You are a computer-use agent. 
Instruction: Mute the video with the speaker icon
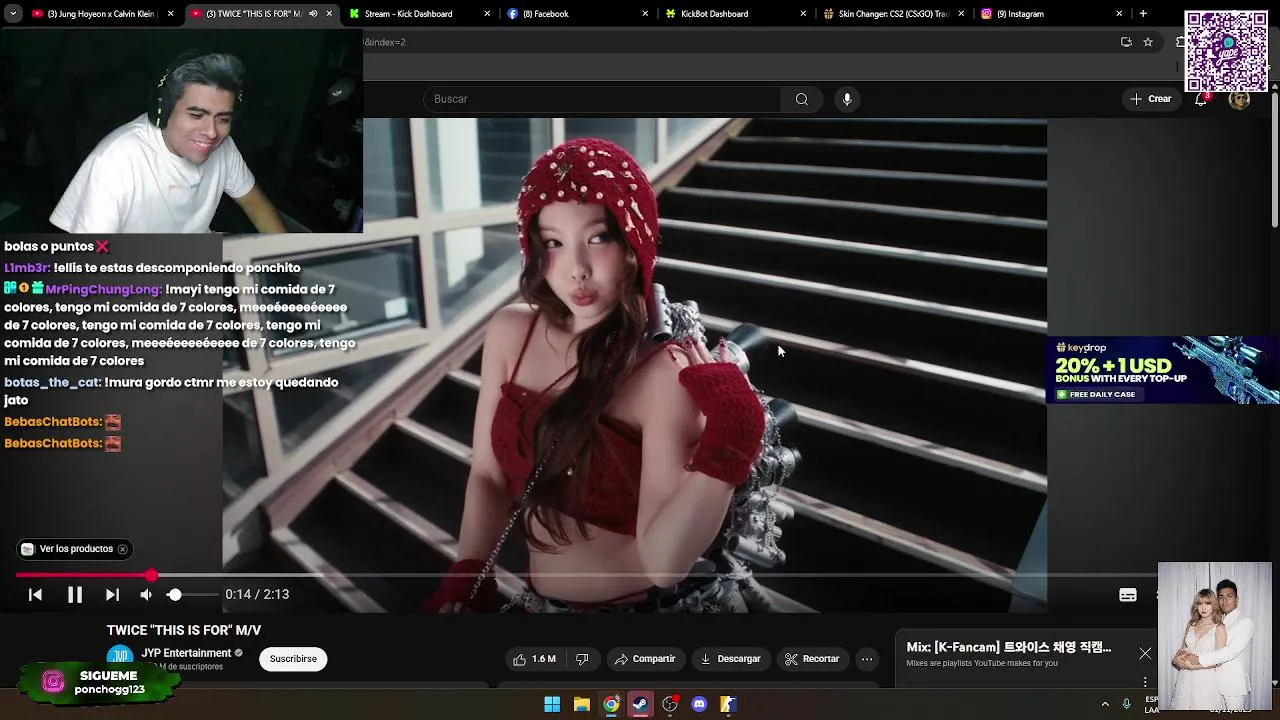[146, 595]
